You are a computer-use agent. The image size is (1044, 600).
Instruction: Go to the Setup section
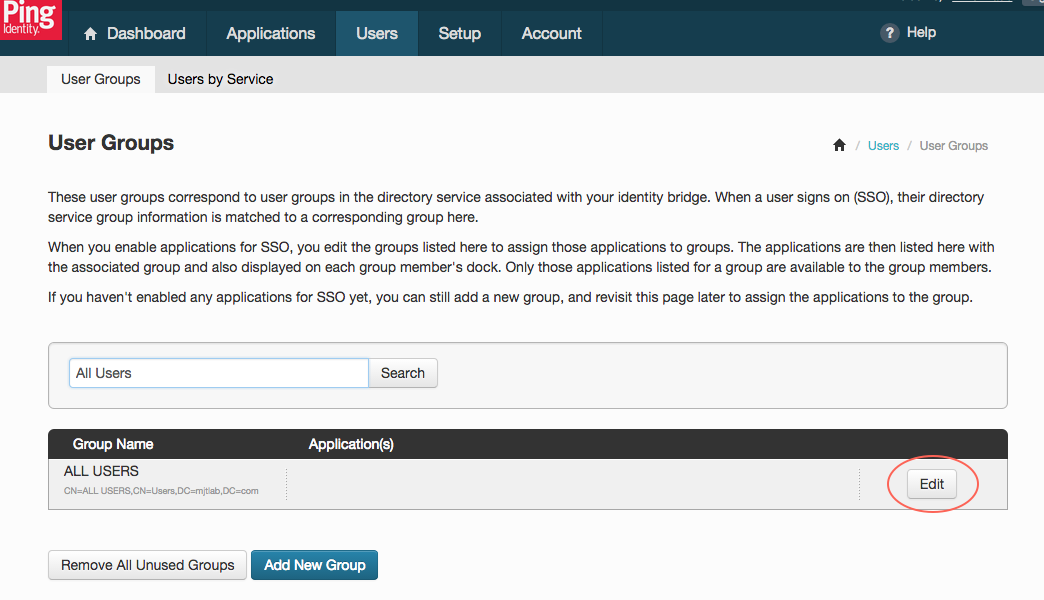pyautogui.click(x=459, y=34)
